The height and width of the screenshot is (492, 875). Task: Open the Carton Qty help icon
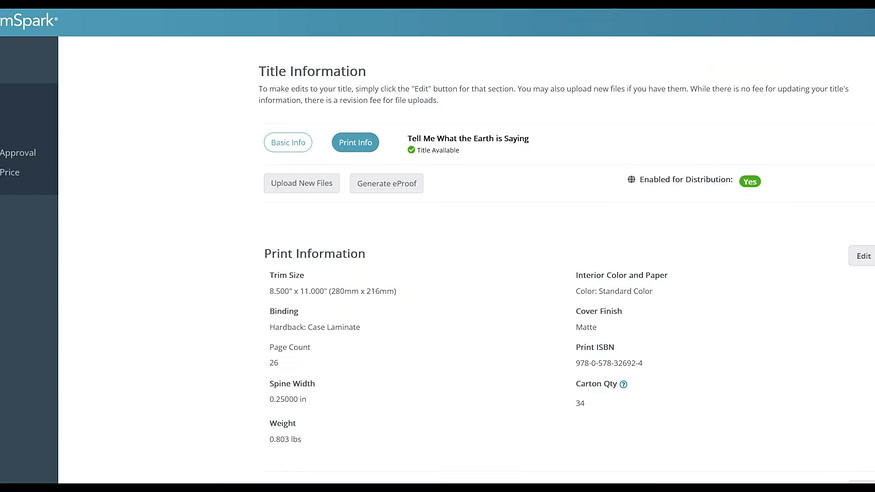[x=623, y=384]
